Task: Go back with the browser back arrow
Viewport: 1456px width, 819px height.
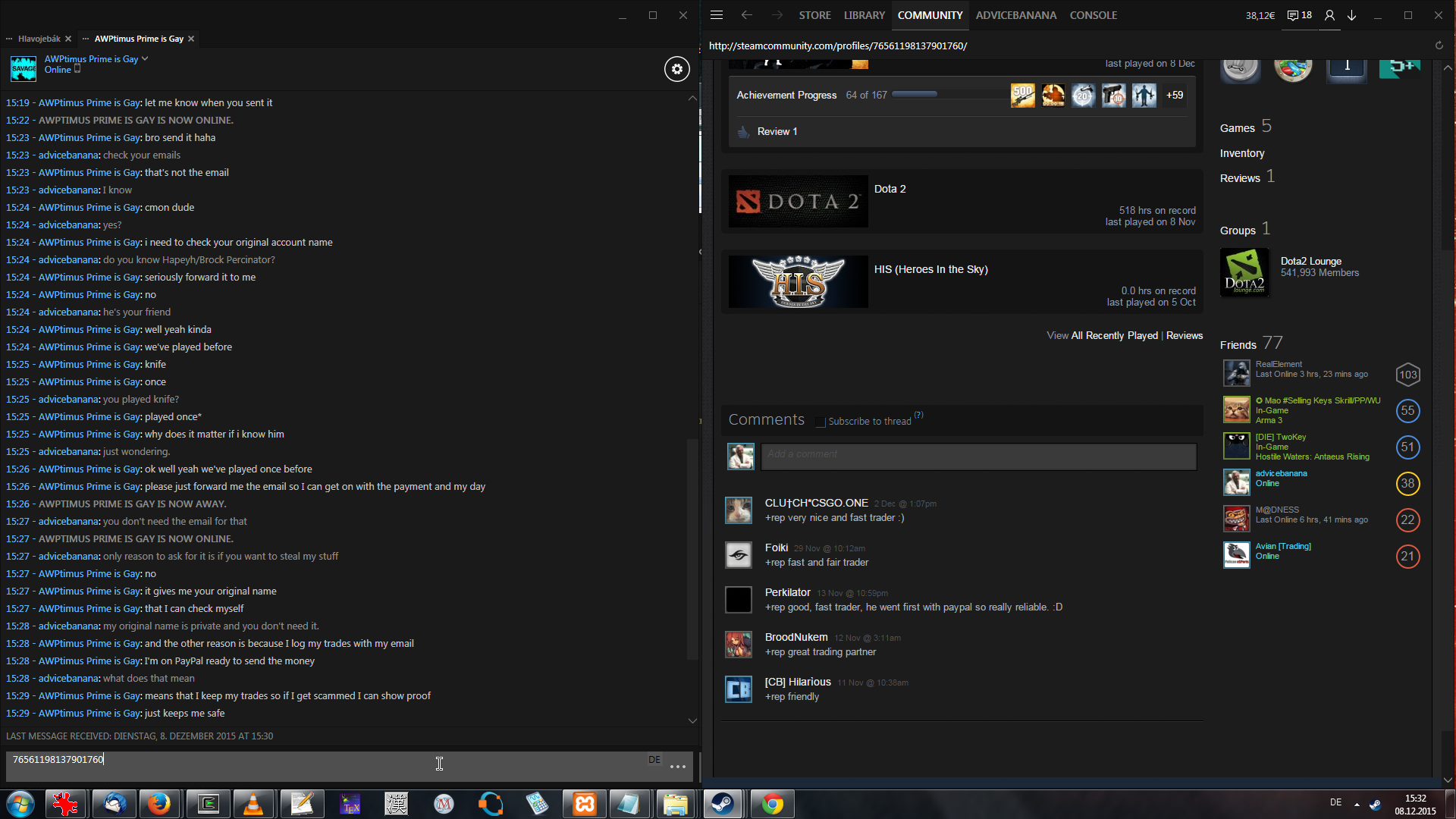Action: pyautogui.click(x=747, y=15)
